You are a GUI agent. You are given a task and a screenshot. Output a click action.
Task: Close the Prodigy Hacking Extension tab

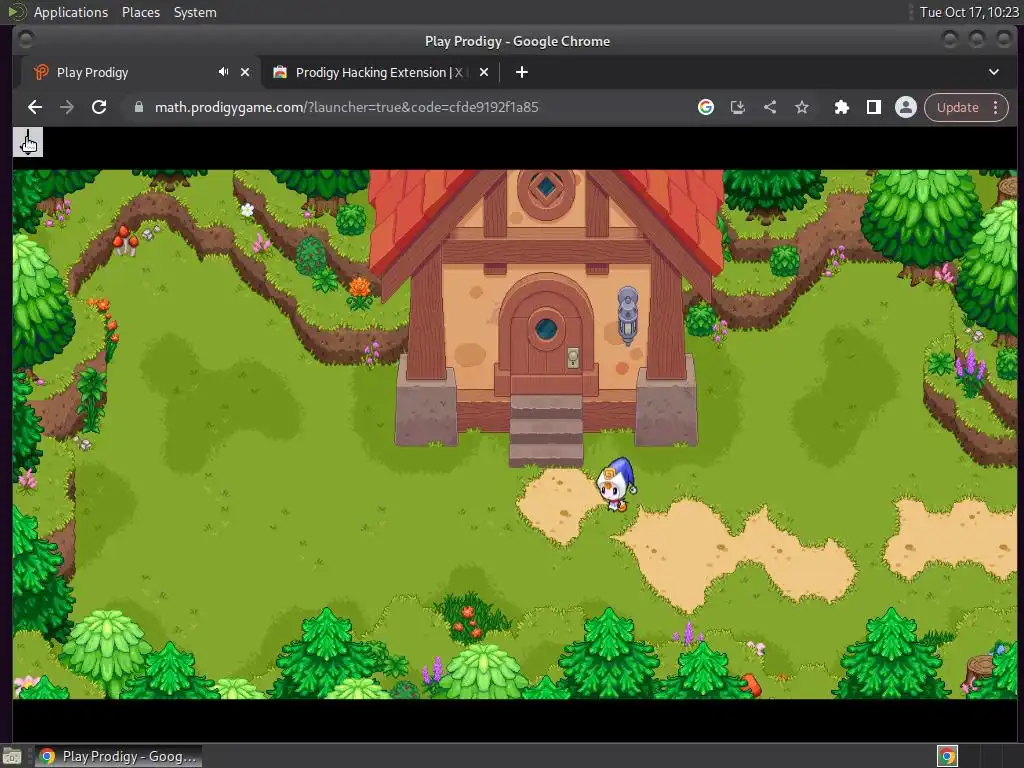pos(484,72)
